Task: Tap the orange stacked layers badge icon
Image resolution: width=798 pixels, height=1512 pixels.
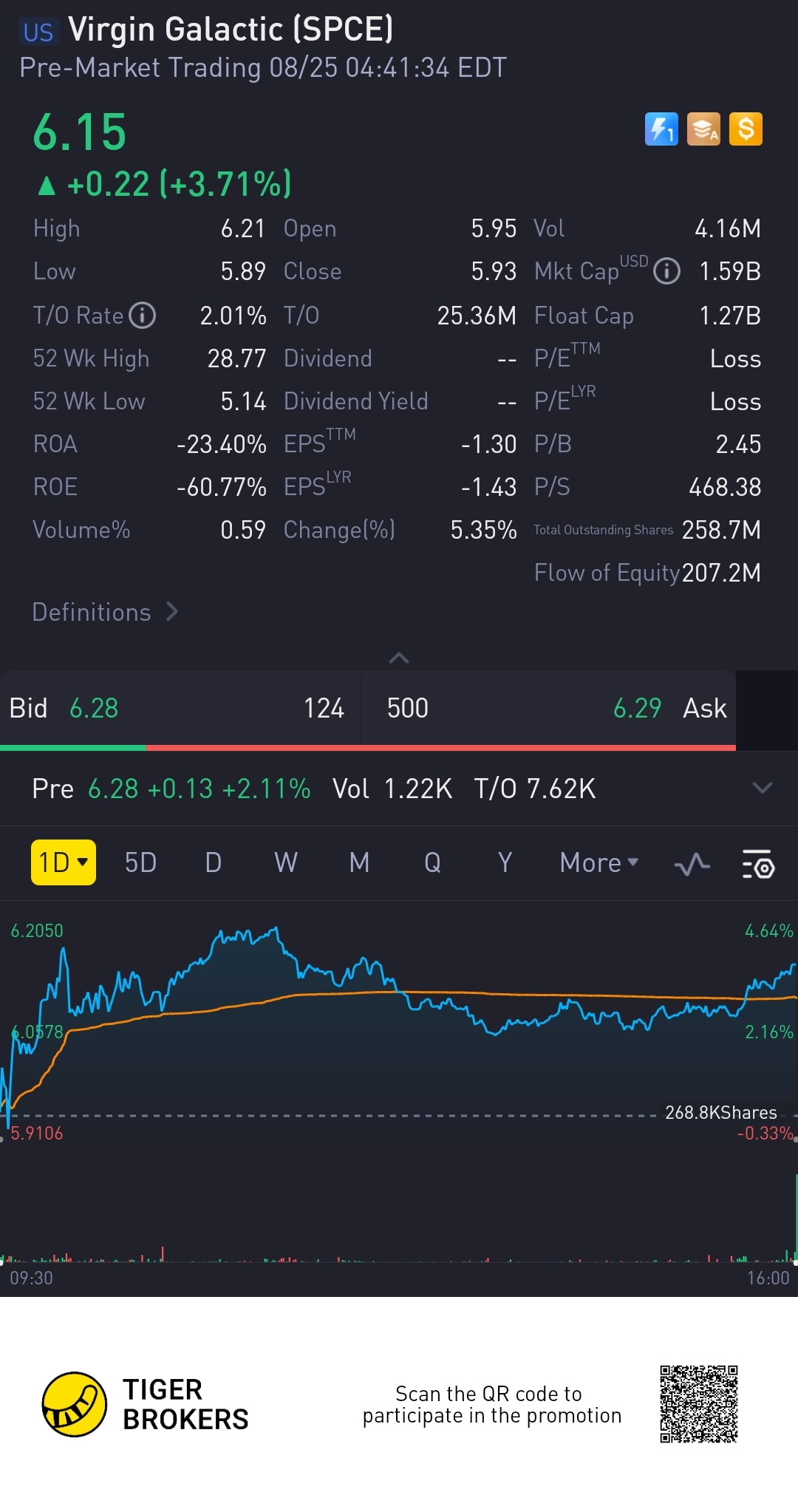Action: click(x=703, y=129)
